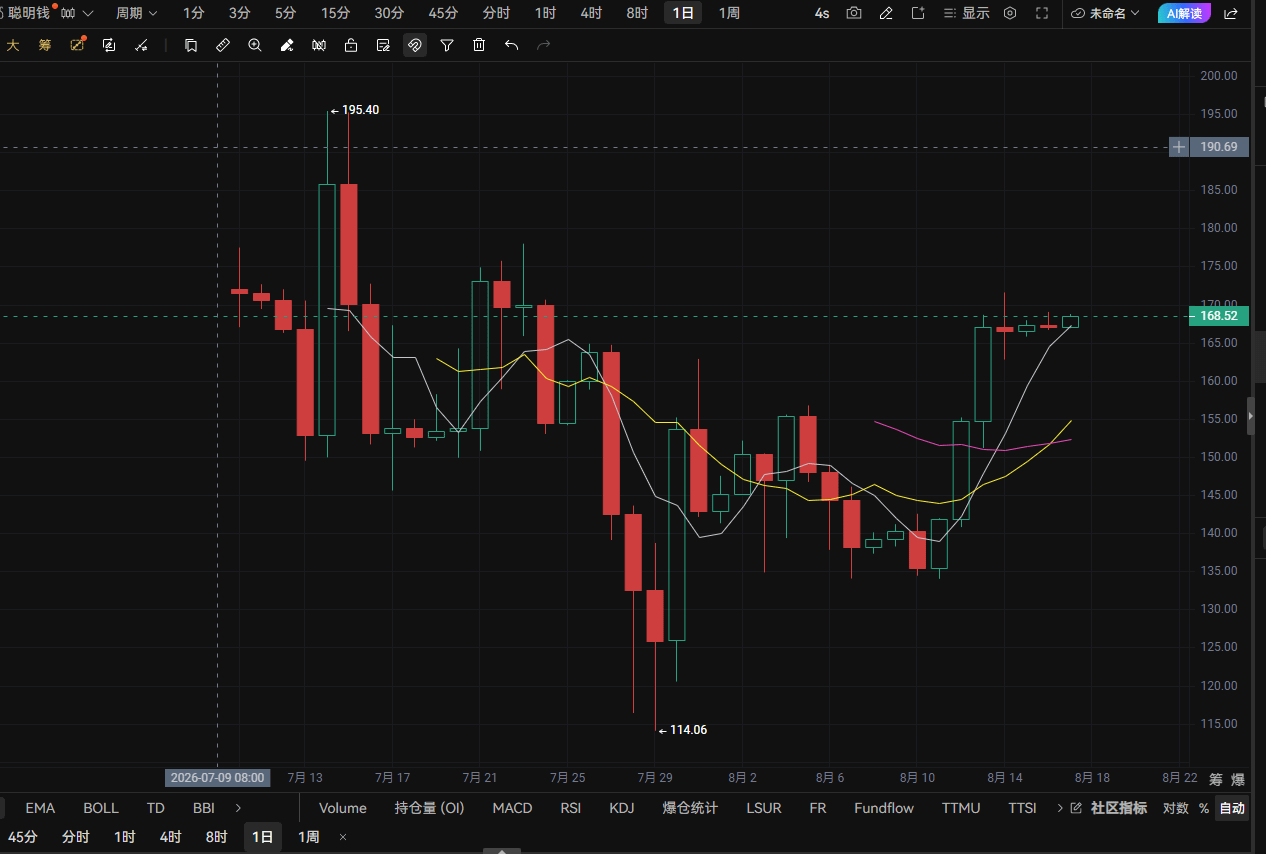Toggle the % percent scale
This screenshot has height=854, width=1266.
(1203, 808)
